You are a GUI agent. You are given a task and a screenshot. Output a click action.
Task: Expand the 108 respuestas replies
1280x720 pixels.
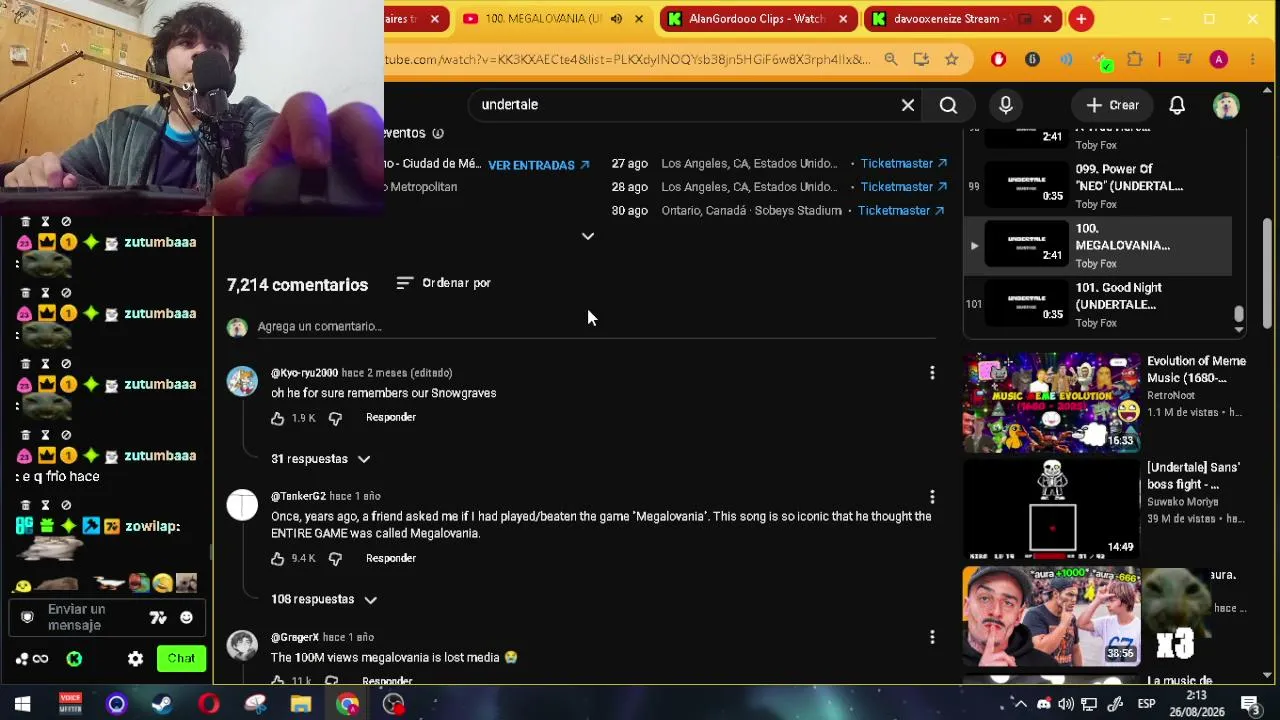(324, 600)
